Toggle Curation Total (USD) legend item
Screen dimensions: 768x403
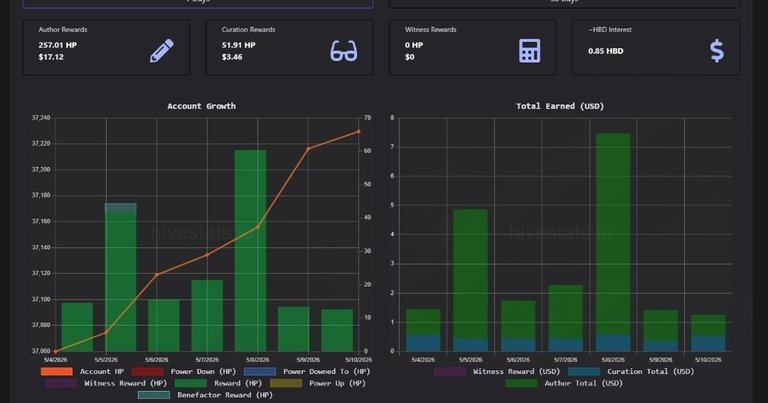coord(631,371)
